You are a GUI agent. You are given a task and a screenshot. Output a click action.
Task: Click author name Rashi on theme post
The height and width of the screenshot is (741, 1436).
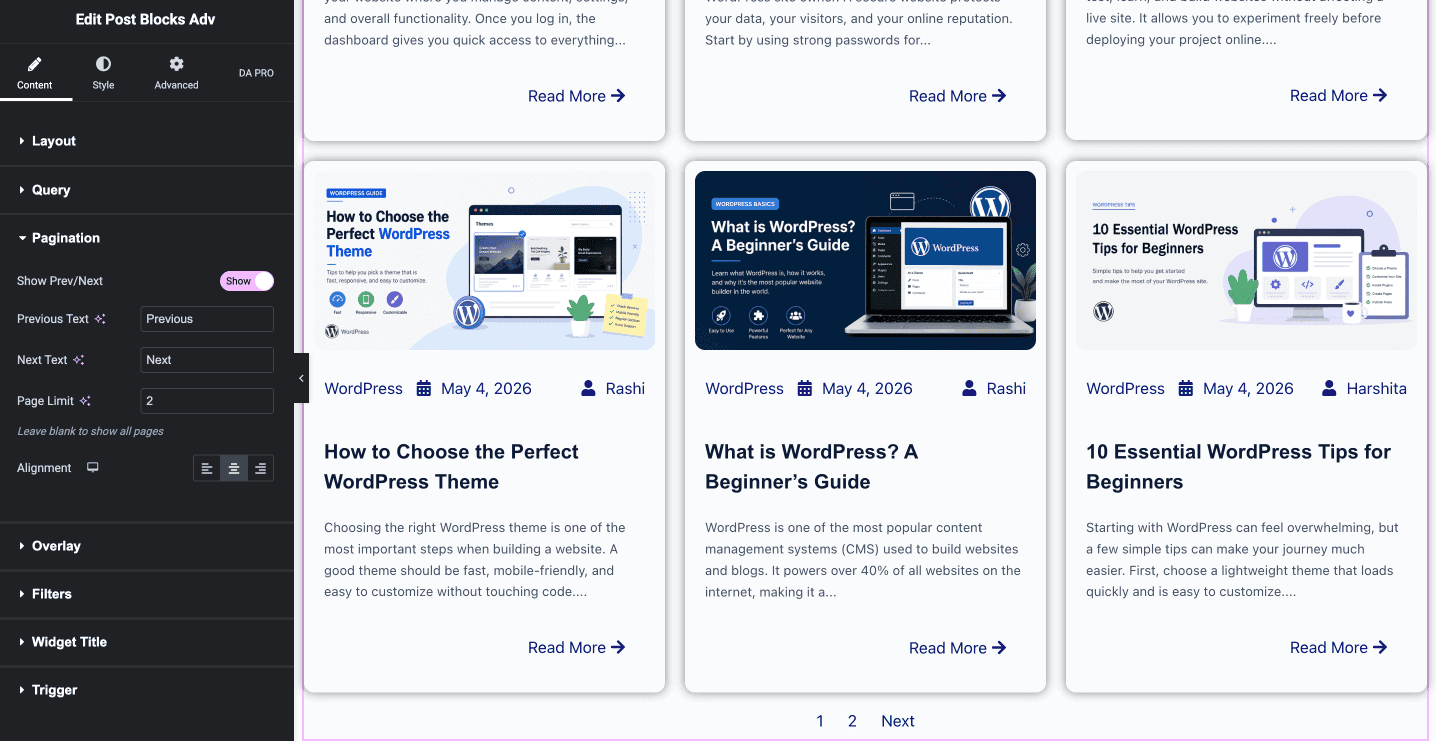coord(625,389)
